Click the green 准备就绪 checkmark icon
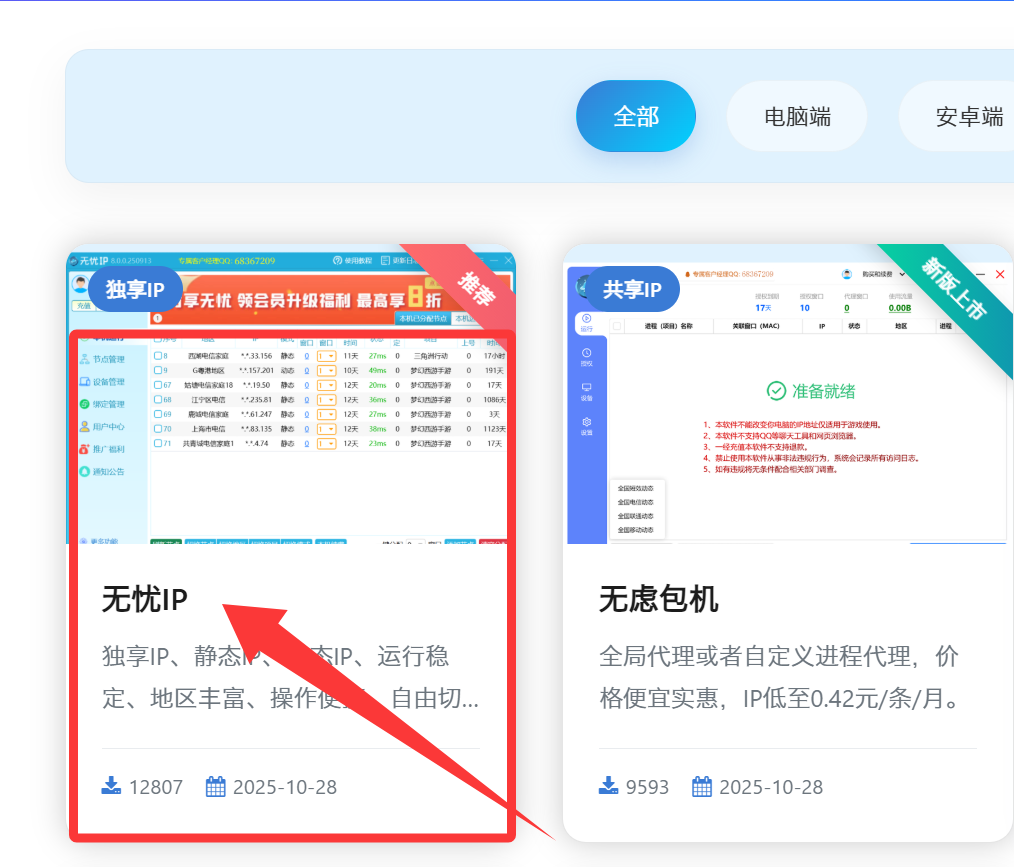The width and height of the screenshot is (1014, 867). 776,391
